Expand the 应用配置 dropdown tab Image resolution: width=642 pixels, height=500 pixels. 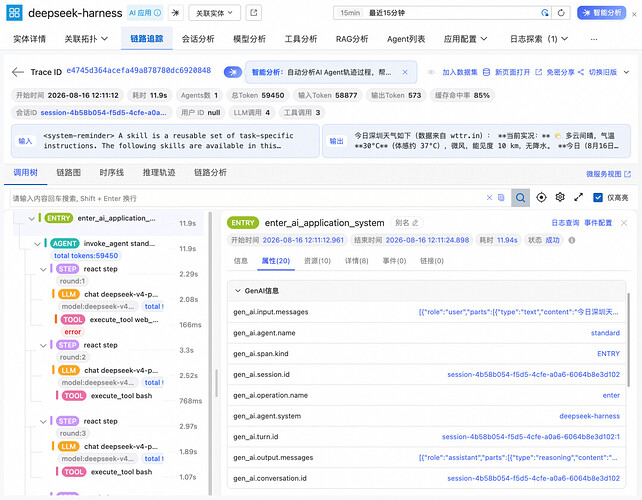(466, 39)
